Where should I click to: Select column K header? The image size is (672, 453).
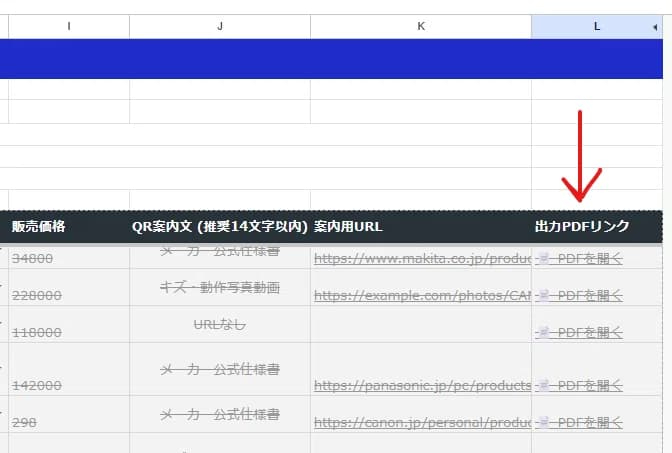[421, 27]
